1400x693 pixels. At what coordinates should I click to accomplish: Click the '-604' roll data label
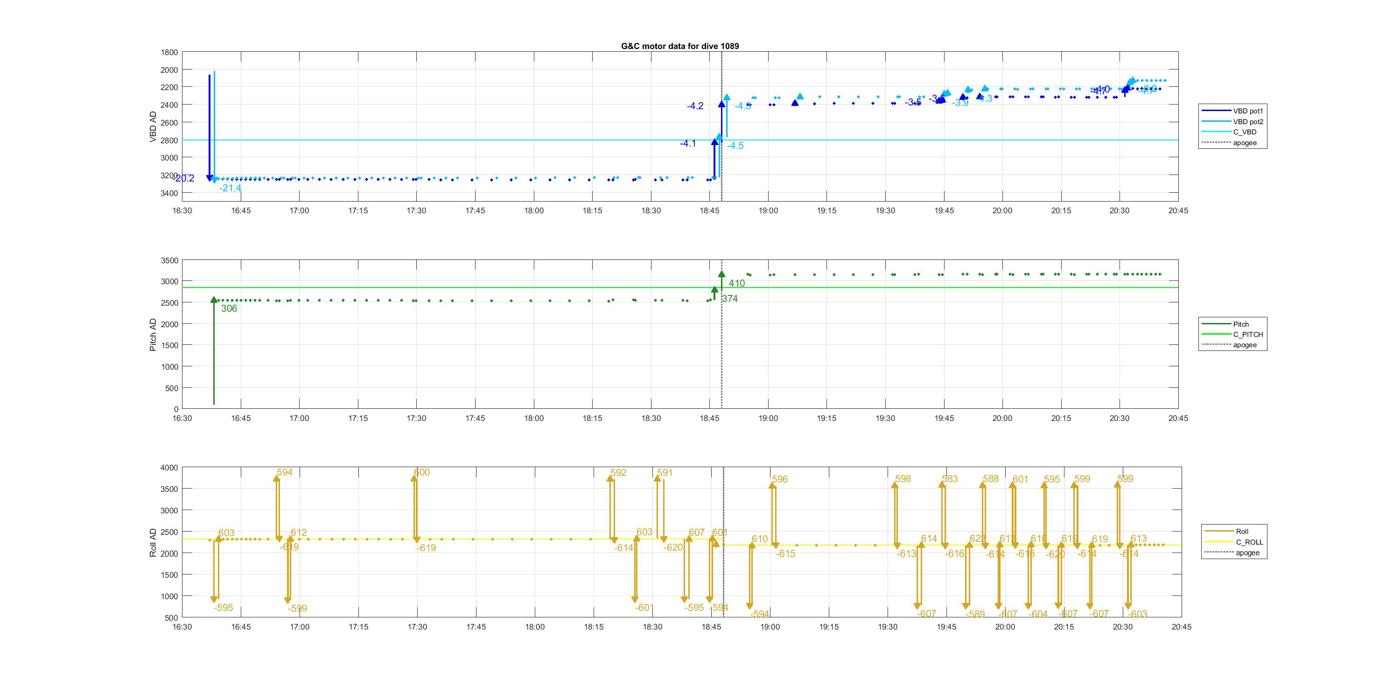pyautogui.click(x=1038, y=614)
